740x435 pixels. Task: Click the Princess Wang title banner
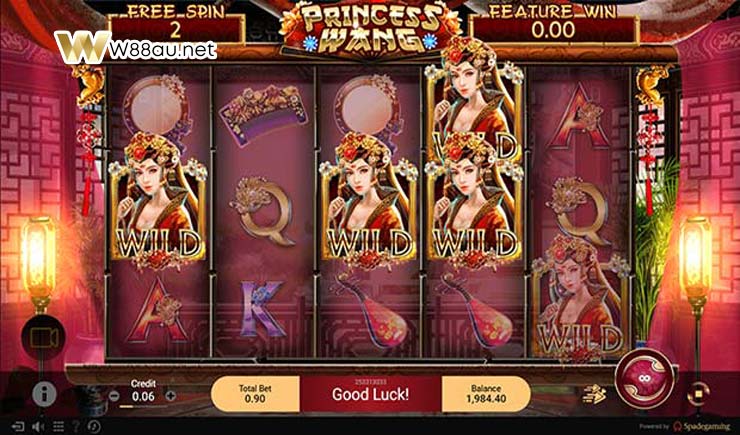(x=370, y=29)
